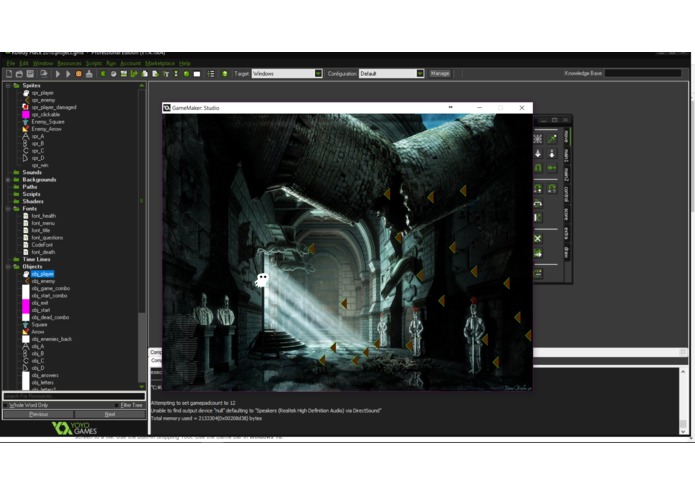Image resolution: width=695 pixels, height=494 pixels.
Task: Open the Help menu
Action: tap(185, 63)
